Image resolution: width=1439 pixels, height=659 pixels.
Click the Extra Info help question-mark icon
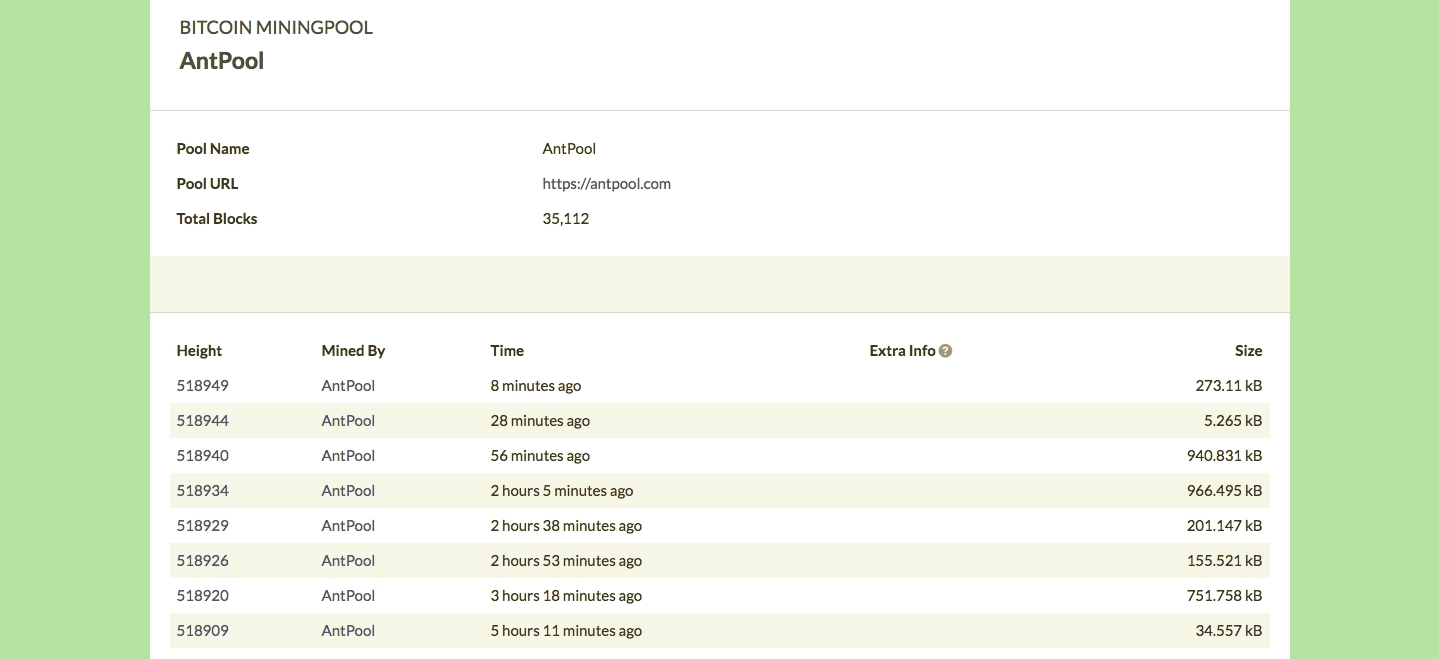point(946,351)
